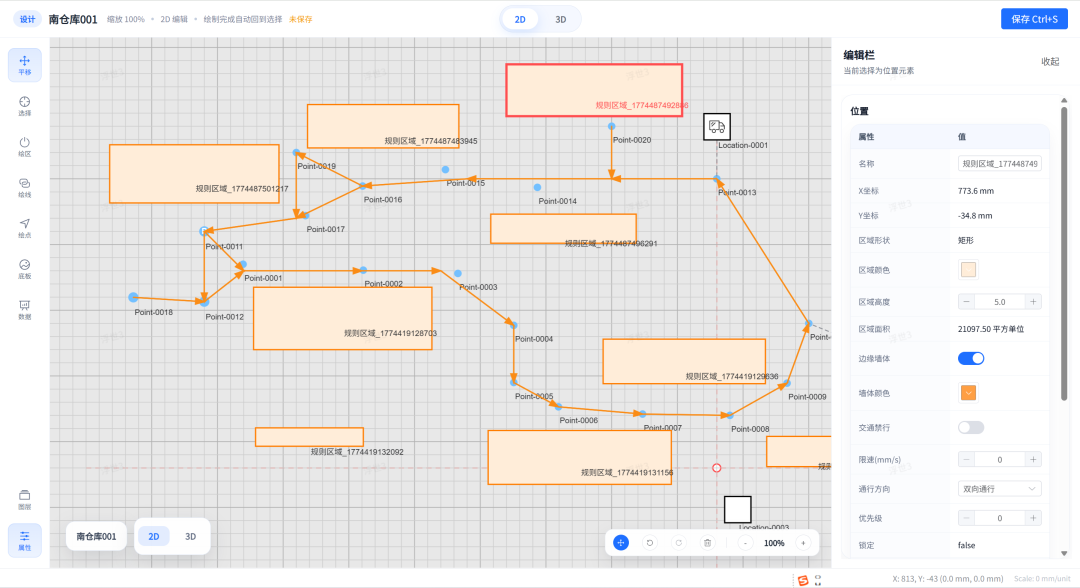The image size is (1080, 588).
Task: Select node Point-0020
Action: pos(611,126)
